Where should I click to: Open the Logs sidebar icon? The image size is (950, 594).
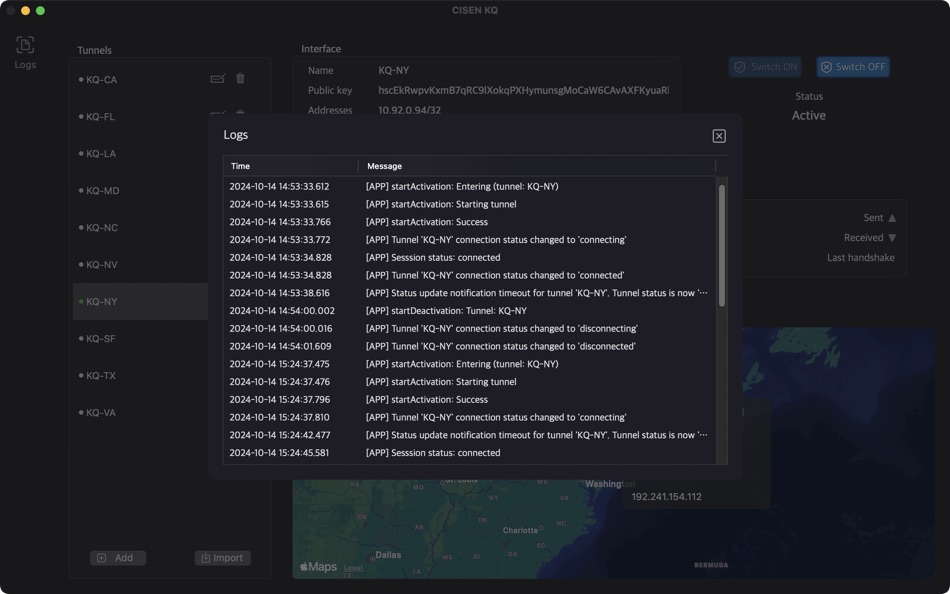pyautogui.click(x=25, y=52)
